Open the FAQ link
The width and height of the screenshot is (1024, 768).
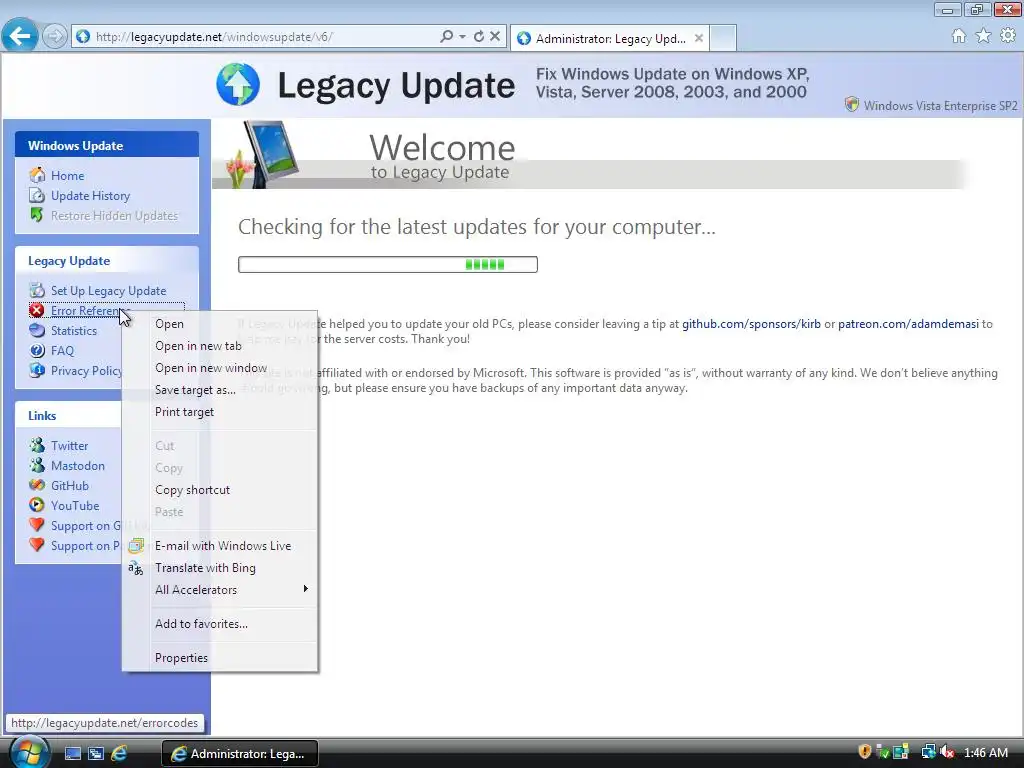click(x=62, y=351)
